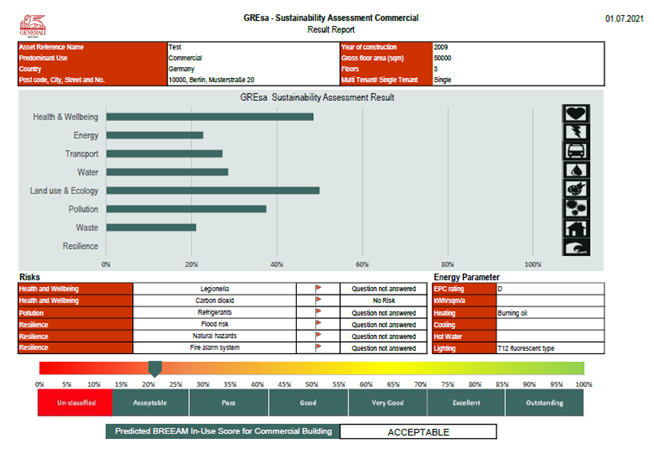Screen dimensions: 654x449
Task: Click the Carbon dioxid risk cell
Action: coord(214,300)
